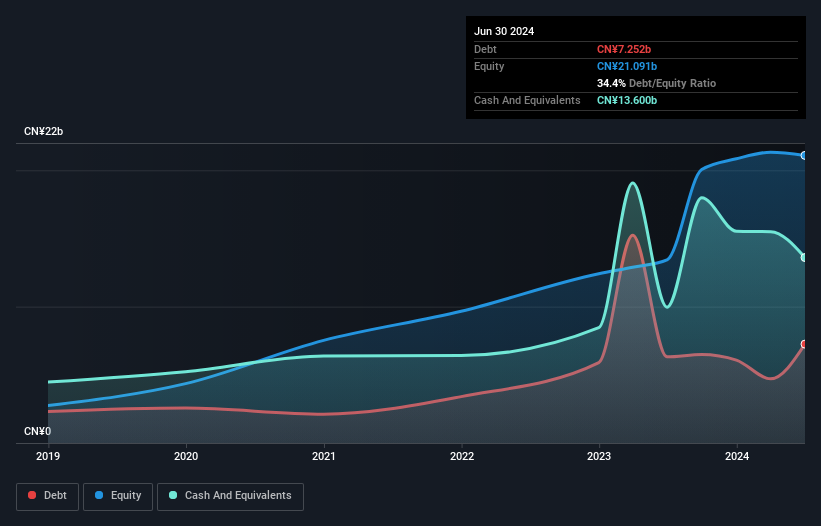Click the 2024 x-axis label

click(x=737, y=456)
